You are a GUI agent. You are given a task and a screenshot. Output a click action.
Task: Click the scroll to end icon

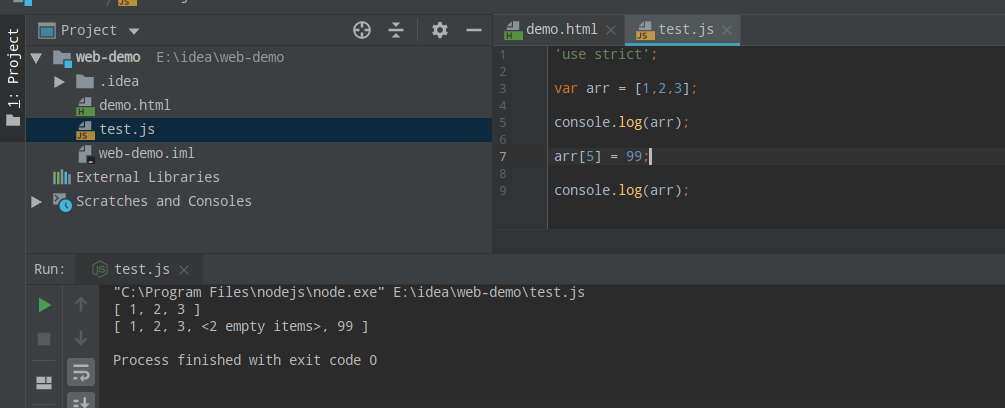[x=81, y=403]
